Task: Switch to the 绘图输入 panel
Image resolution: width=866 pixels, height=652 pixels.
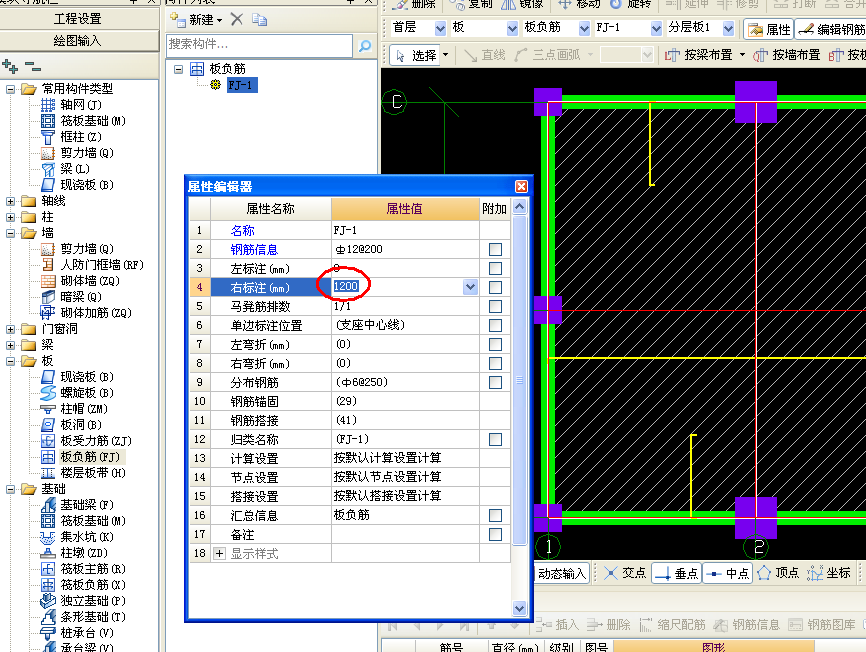Action: [x=78, y=41]
